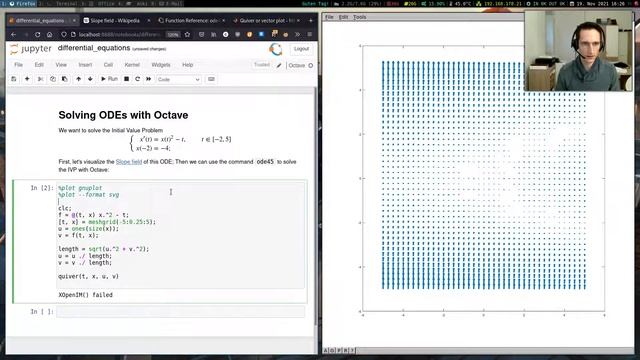Insert a new cell below with plus icon
This screenshot has width=640, height=360.
pos(27,79)
